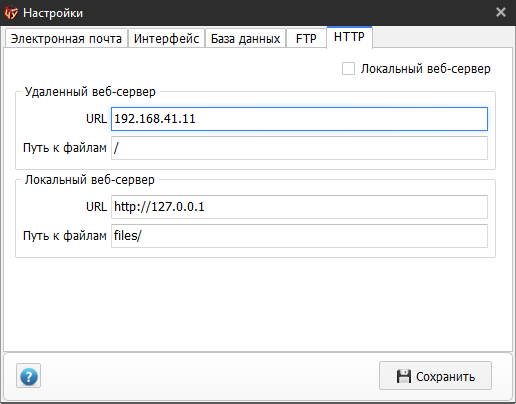516x404 pixels.
Task: Open help via the question mark icon
Action: [x=29, y=376]
